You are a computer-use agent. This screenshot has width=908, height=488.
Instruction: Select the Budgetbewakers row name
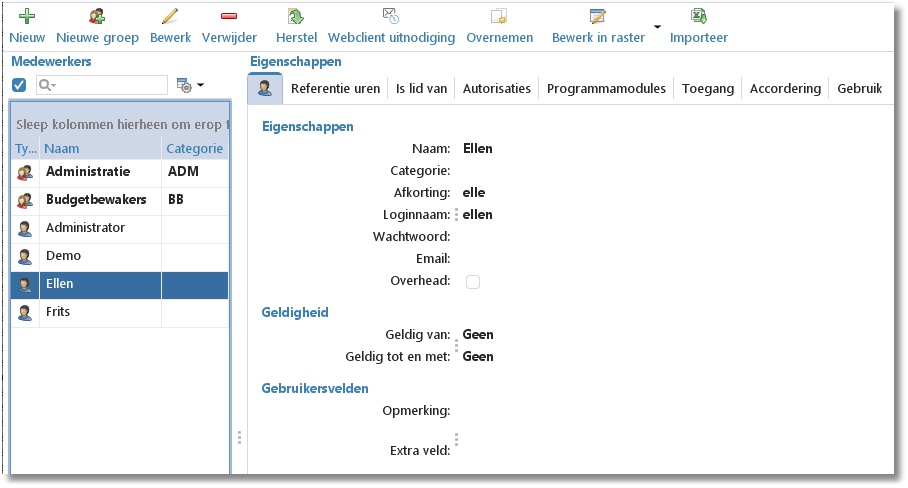click(96, 200)
